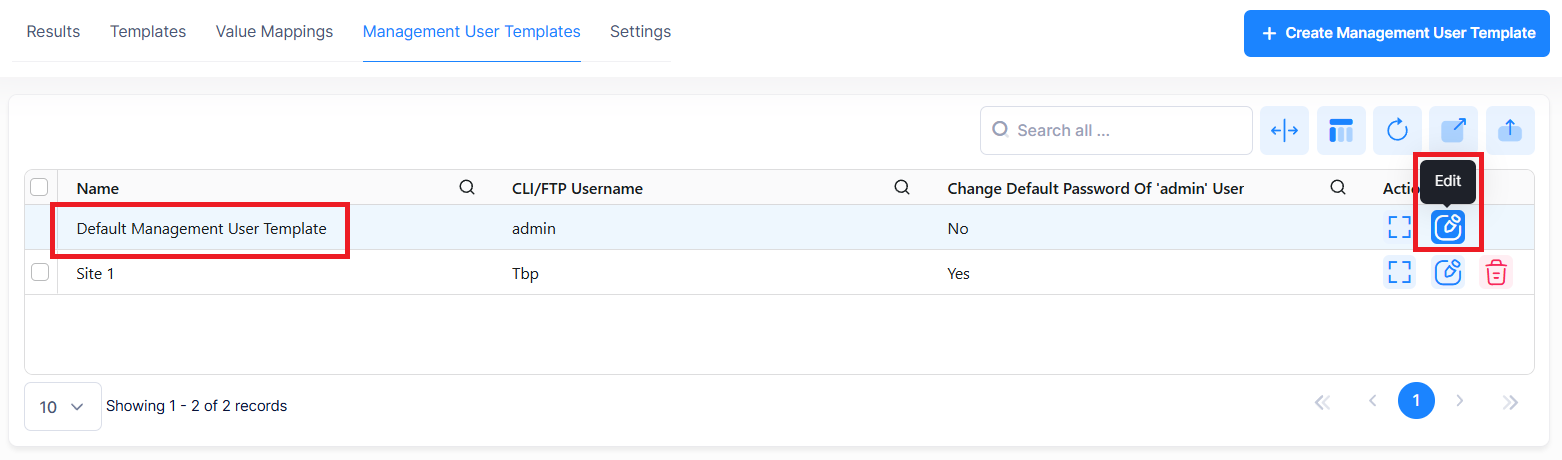Image resolution: width=1562 pixels, height=460 pixels.
Task: Expand view for Default Management User Template
Action: pyautogui.click(x=1399, y=228)
